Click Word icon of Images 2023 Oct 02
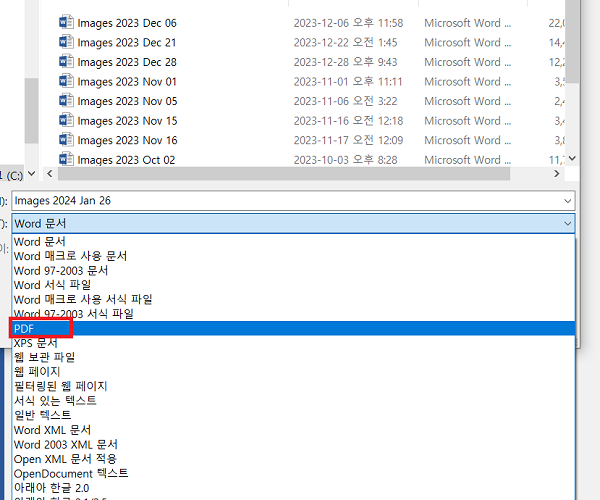 tap(66, 159)
